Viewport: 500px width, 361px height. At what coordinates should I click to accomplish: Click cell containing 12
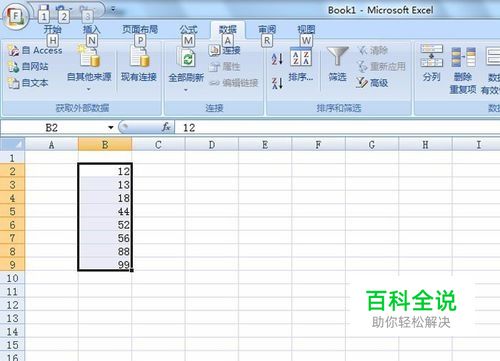105,171
